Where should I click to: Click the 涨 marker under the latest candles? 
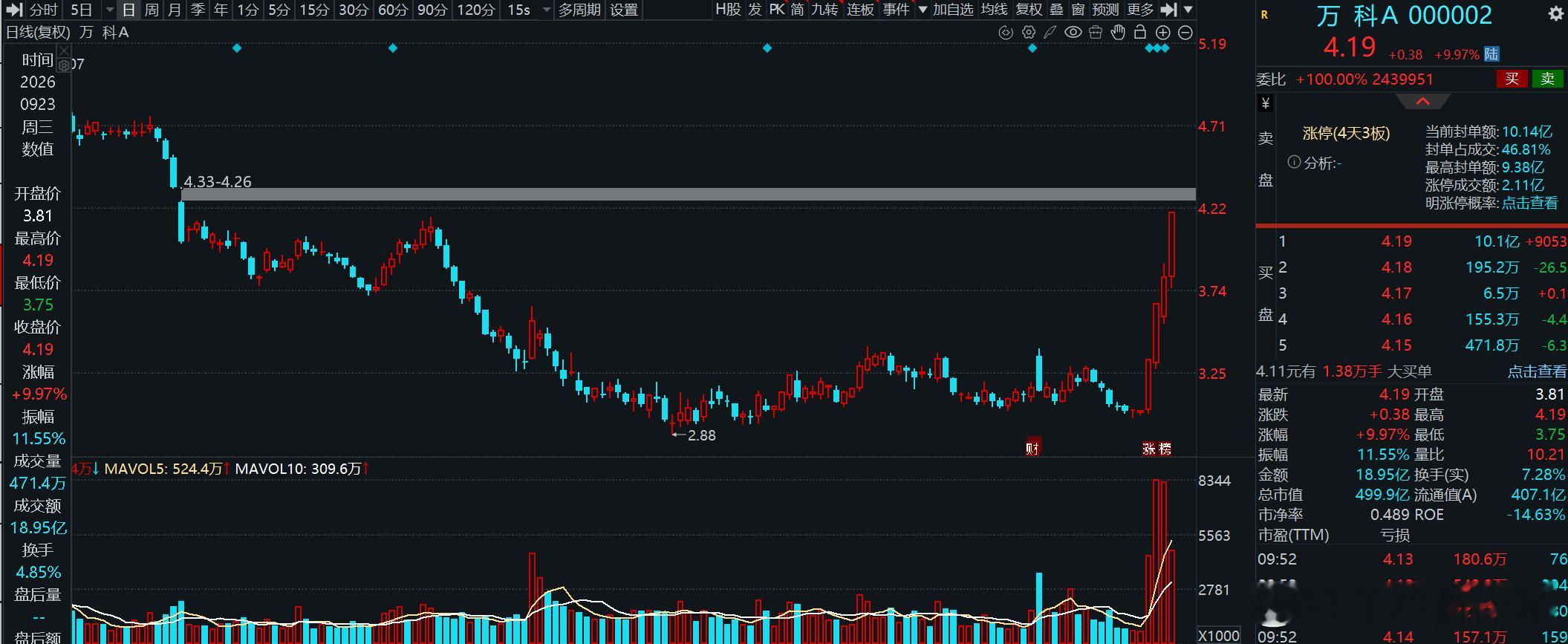point(1149,449)
